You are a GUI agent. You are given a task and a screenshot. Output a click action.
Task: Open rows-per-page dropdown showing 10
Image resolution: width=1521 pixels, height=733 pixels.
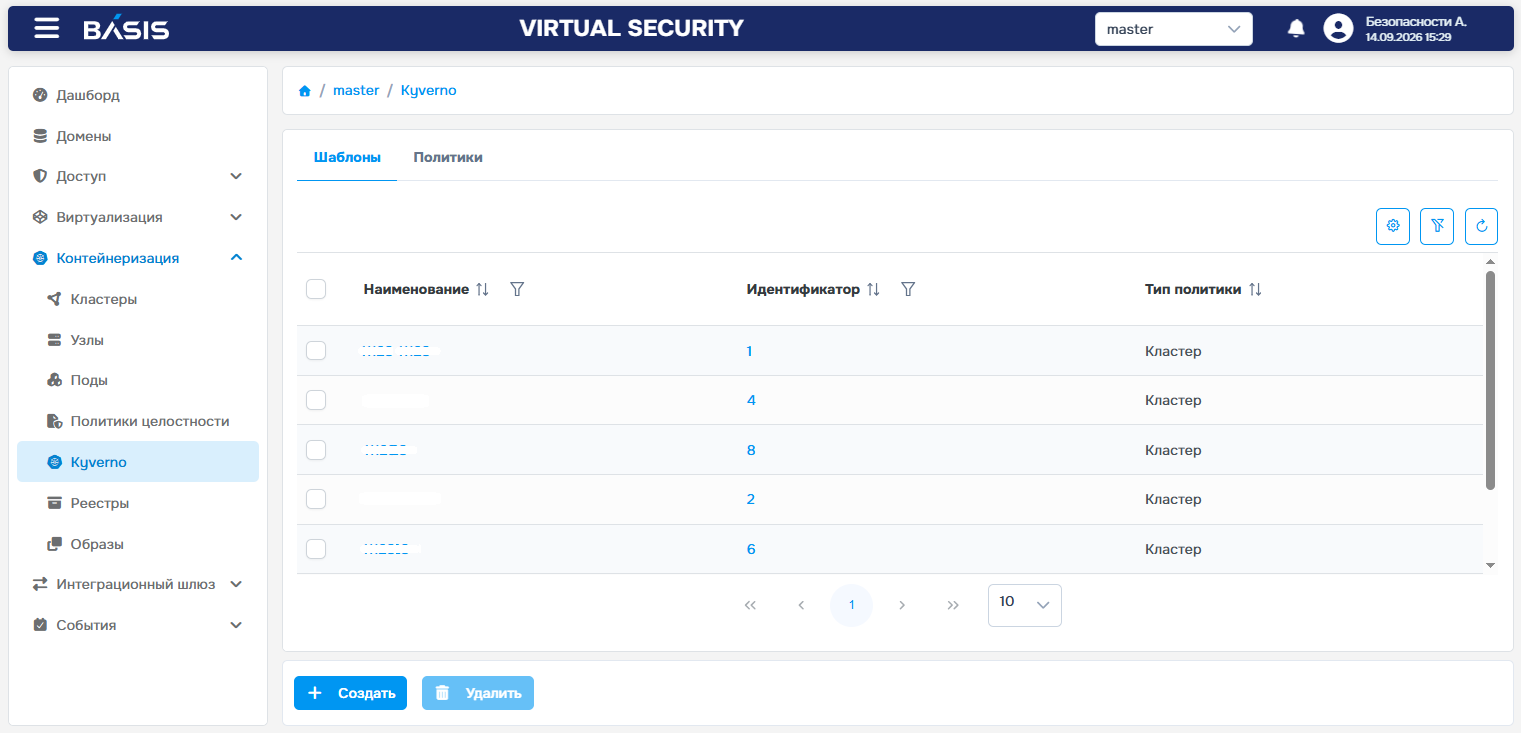(x=1025, y=605)
